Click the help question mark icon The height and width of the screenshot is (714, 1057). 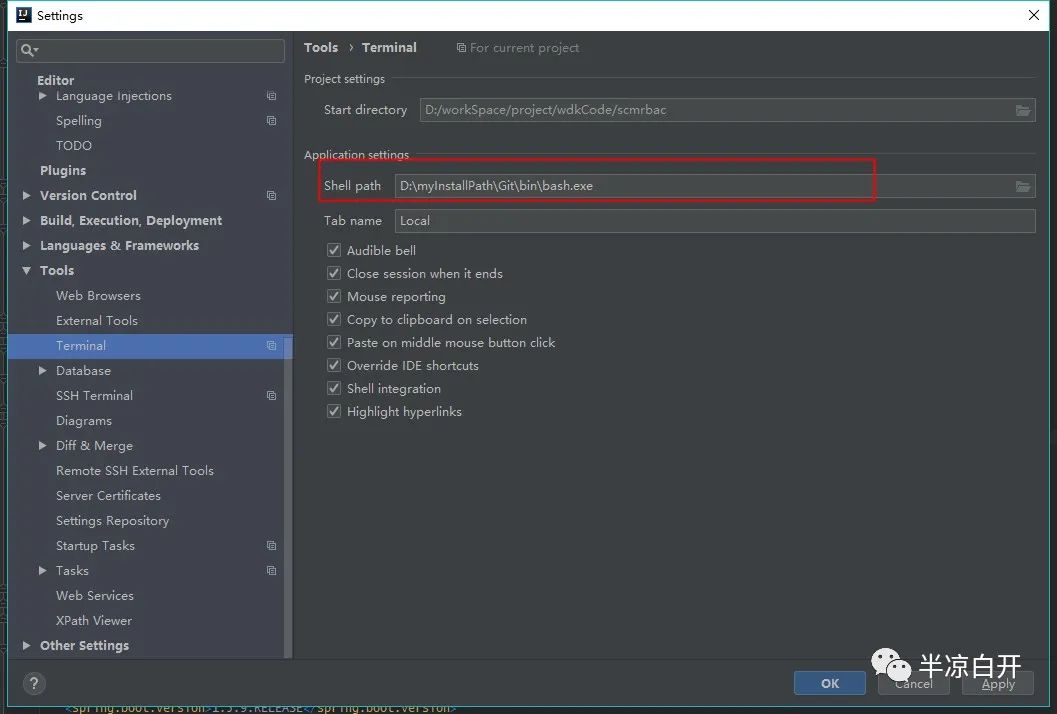pos(34,684)
